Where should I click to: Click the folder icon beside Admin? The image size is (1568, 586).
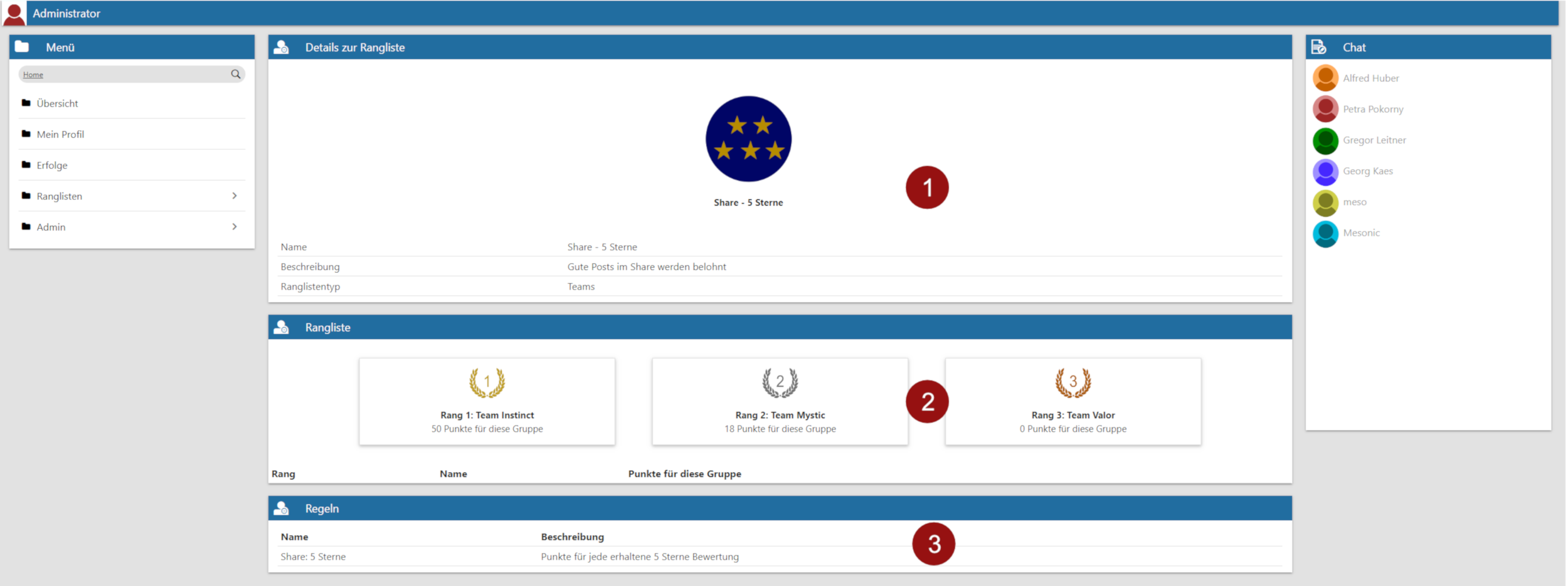tap(26, 226)
